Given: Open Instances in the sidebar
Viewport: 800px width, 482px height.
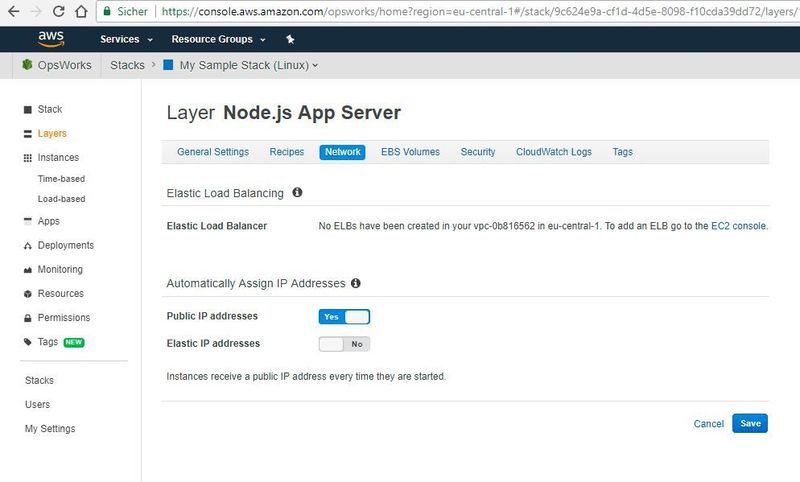Looking at the screenshot, I should tap(58, 158).
